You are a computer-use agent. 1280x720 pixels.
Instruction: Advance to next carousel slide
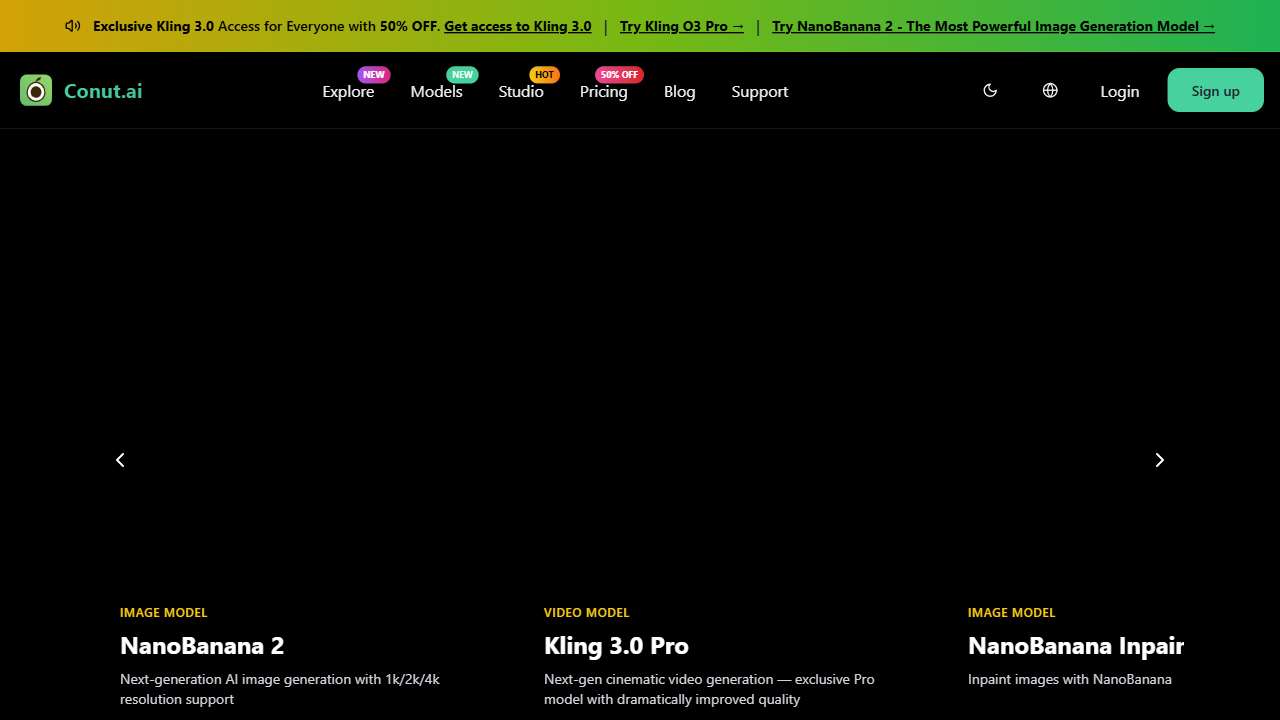coord(1160,460)
